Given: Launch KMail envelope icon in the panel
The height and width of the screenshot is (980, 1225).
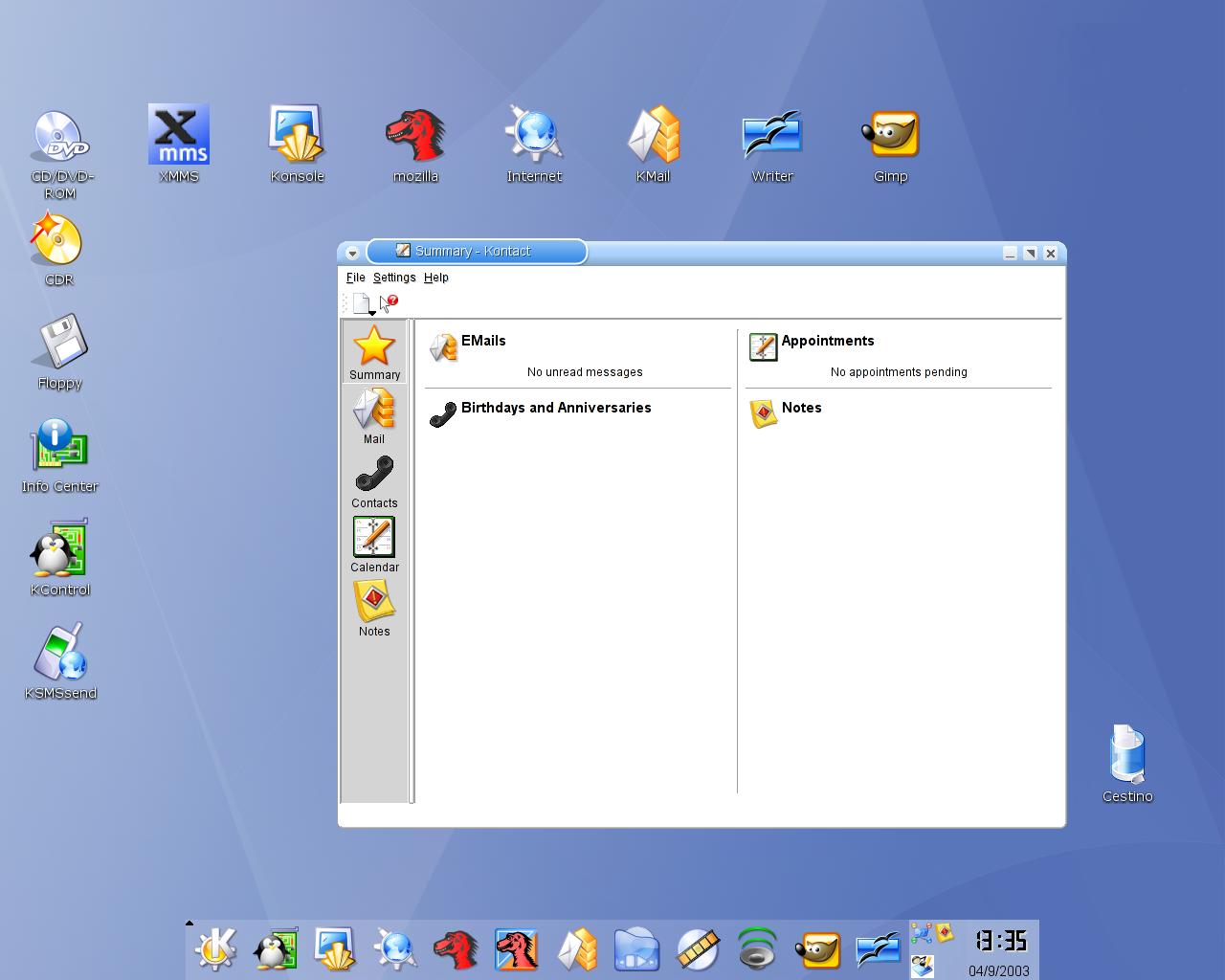Looking at the screenshot, I should tap(577, 949).
